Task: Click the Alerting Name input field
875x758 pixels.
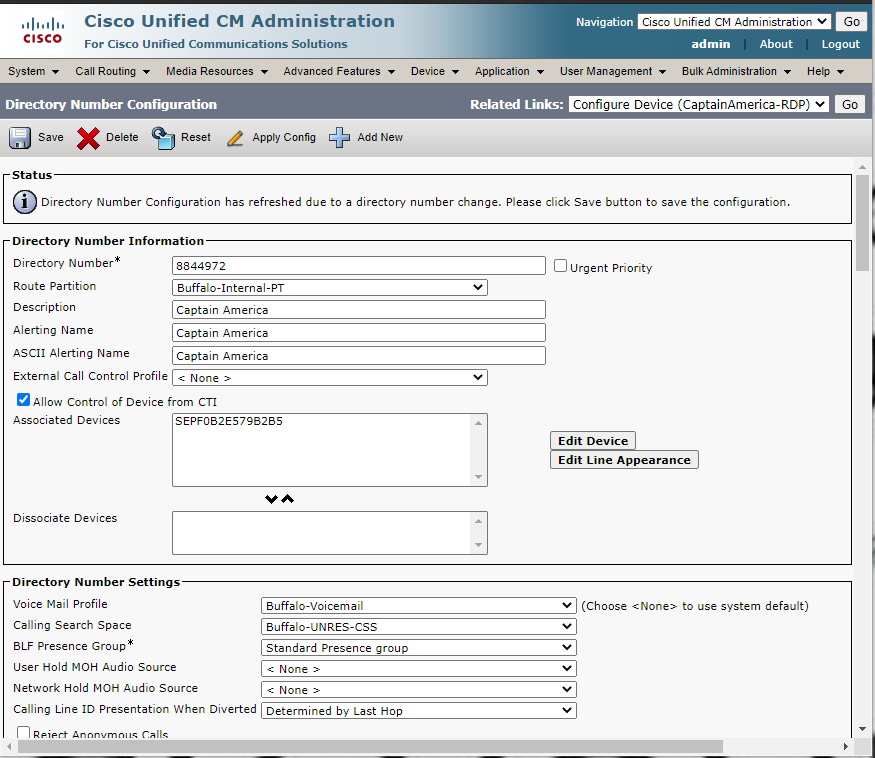Action: pyautogui.click(x=359, y=333)
